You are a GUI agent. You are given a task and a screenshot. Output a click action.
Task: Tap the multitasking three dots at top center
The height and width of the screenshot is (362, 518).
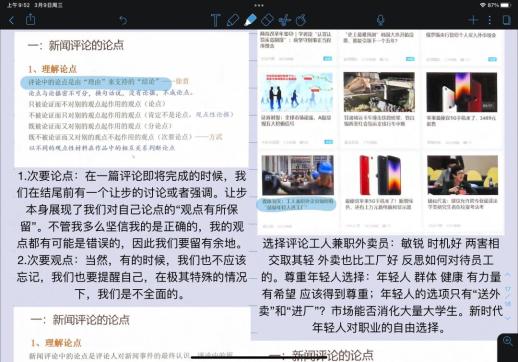coord(259,5)
